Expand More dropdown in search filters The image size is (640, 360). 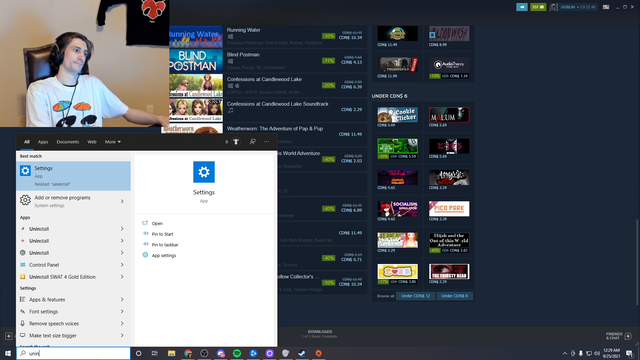click(113, 142)
